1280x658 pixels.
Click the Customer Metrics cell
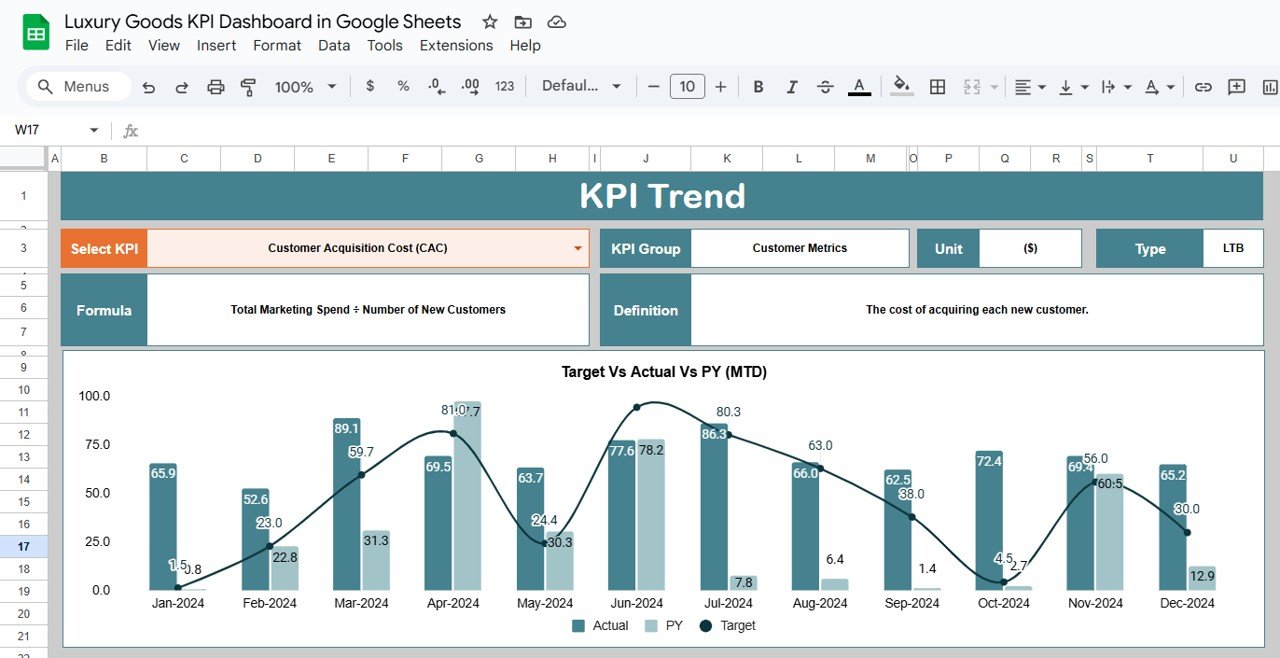tap(800, 248)
